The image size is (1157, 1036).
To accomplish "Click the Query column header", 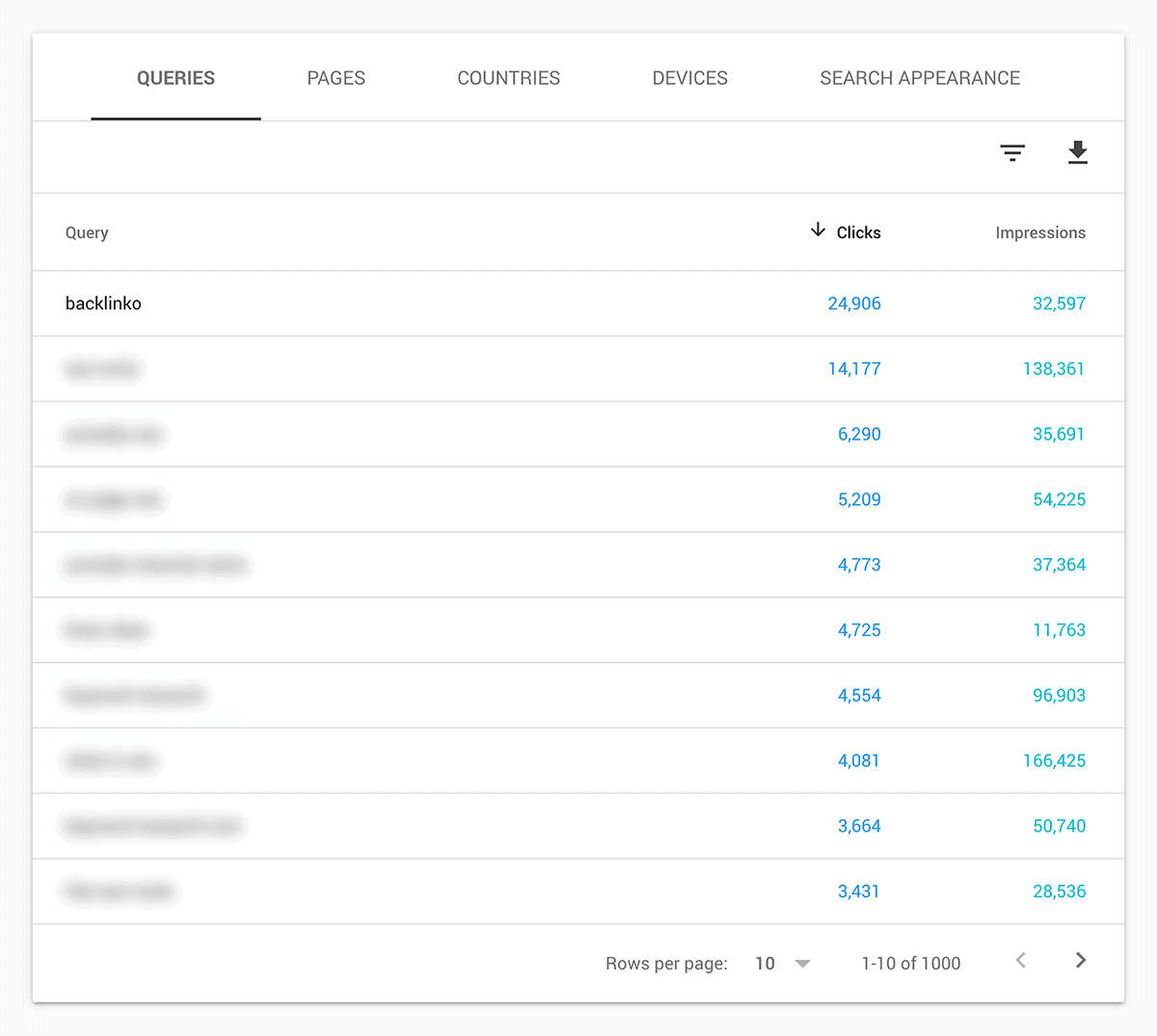I will coord(87,232).
